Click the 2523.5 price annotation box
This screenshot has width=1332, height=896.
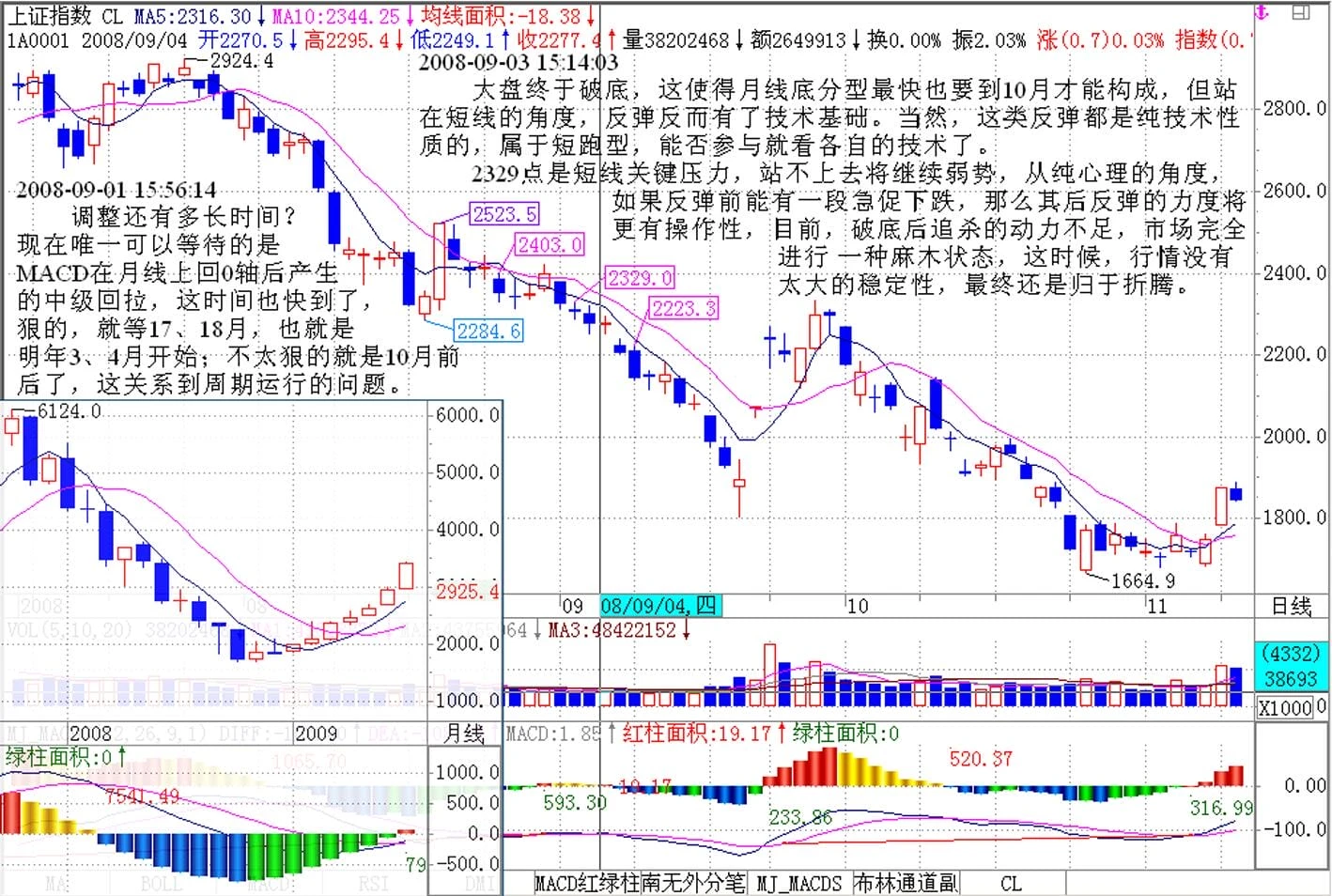(504, 214)
